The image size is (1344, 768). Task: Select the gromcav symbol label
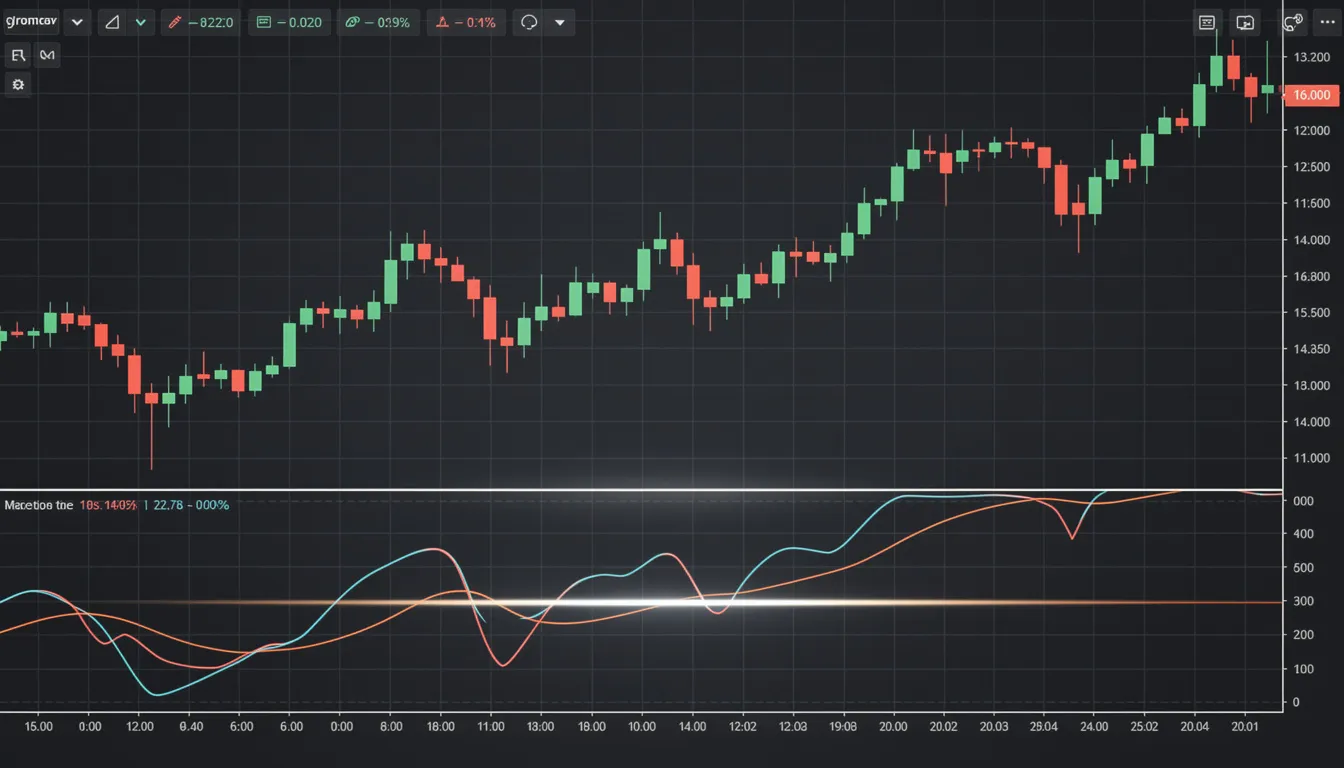[x=30, y=21]
